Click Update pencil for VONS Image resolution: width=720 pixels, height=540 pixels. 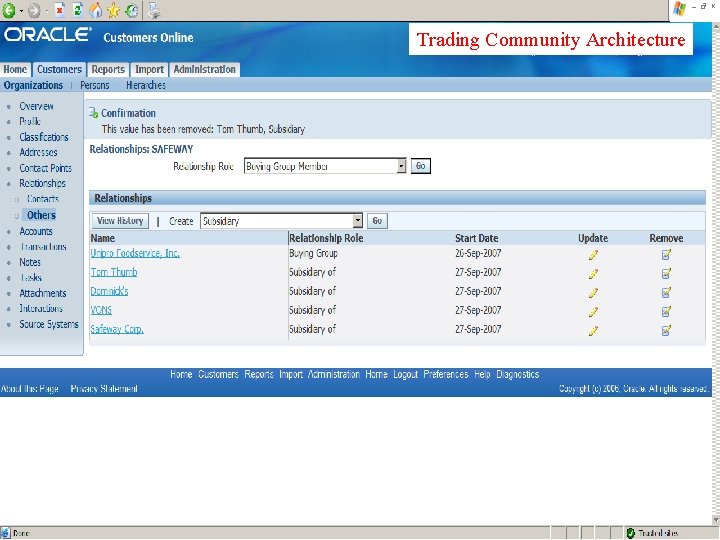click(593, 312)
